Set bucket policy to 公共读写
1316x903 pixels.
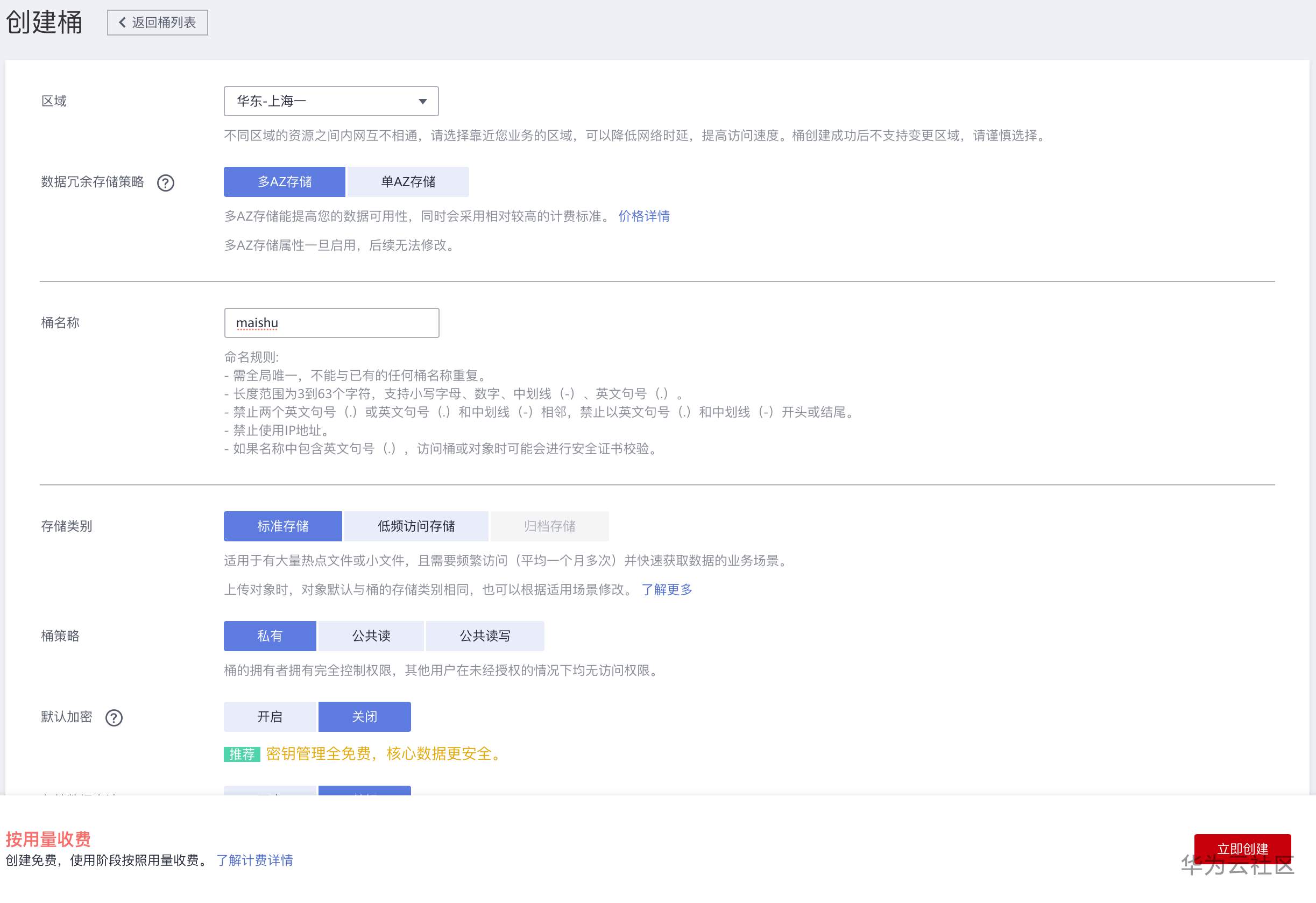tap(485, 635)
